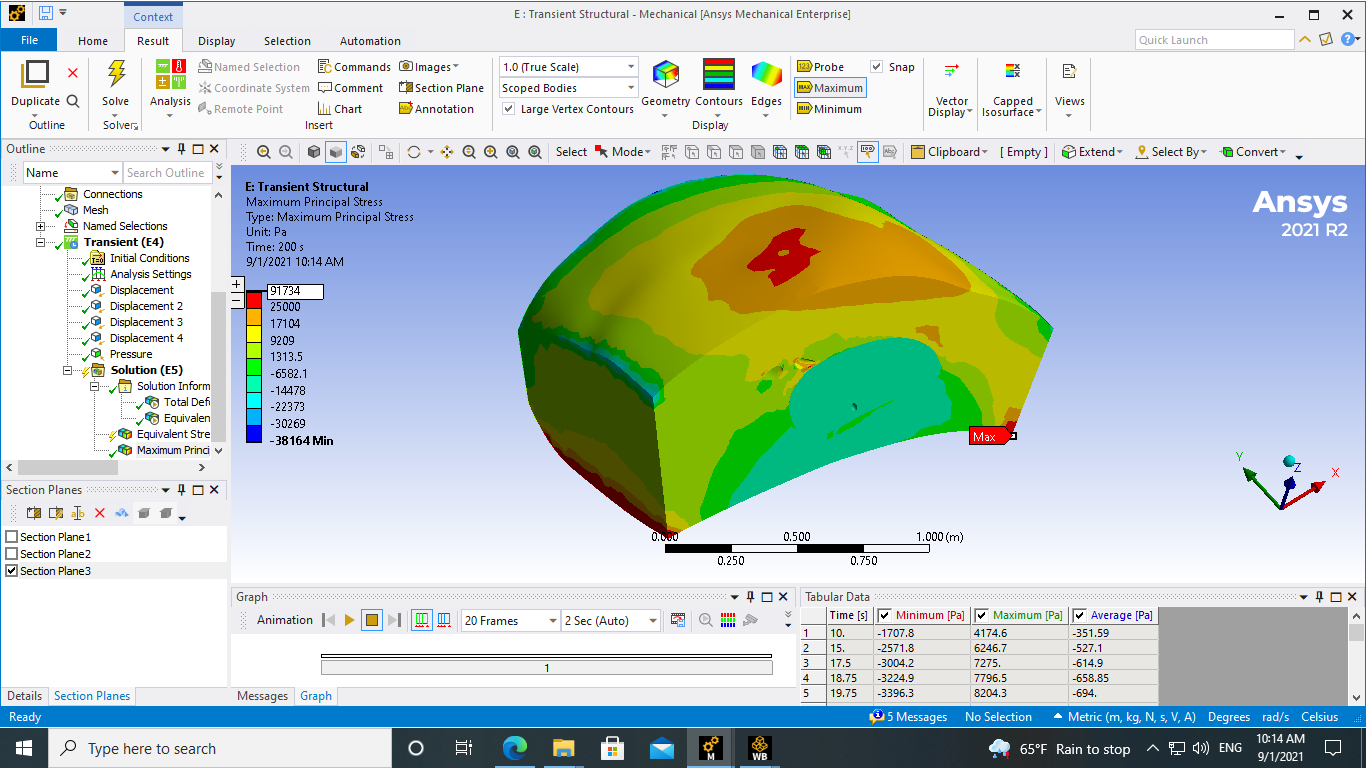The width and height of the screenshot is (1366, 768).
Task: Click the Edges display icon
Action: click(766, 76)
